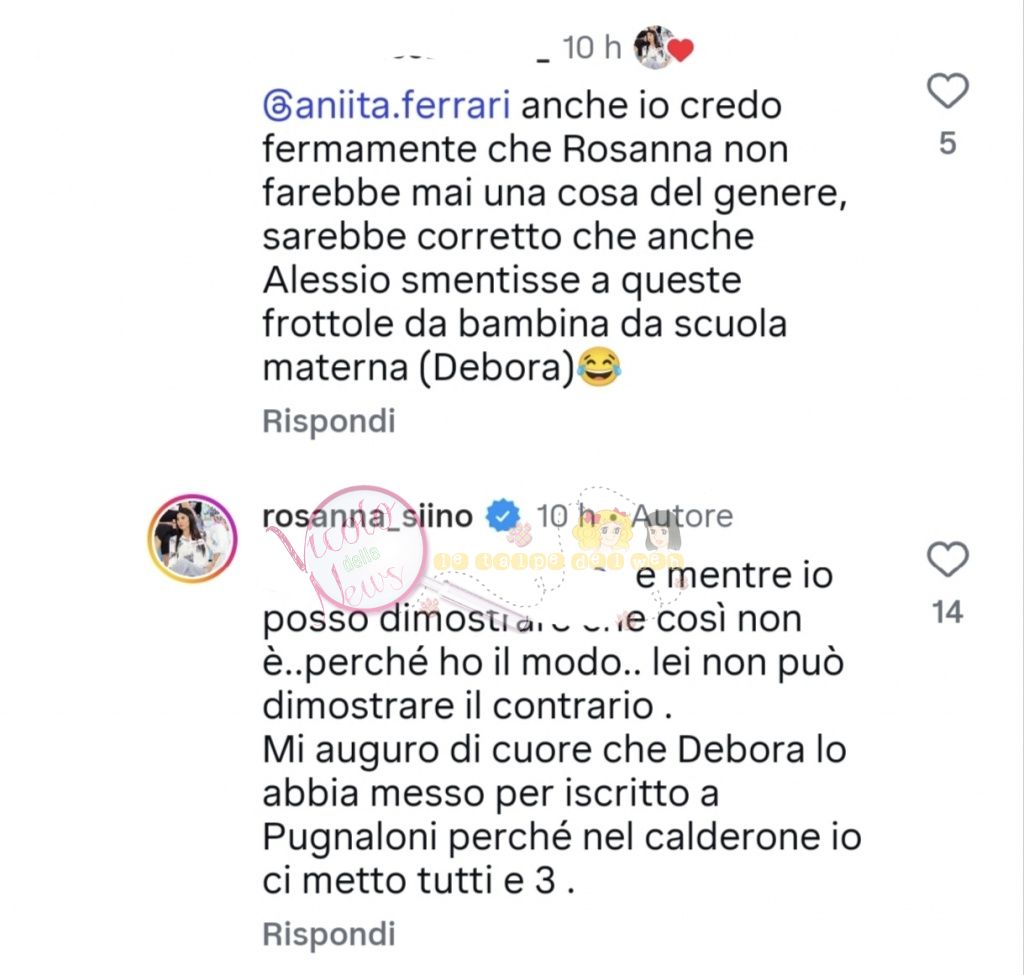Reply to rosanna_siino's comment via Rispondi
The width and height of the screenshot is (1024, 975).
[329, 934]
